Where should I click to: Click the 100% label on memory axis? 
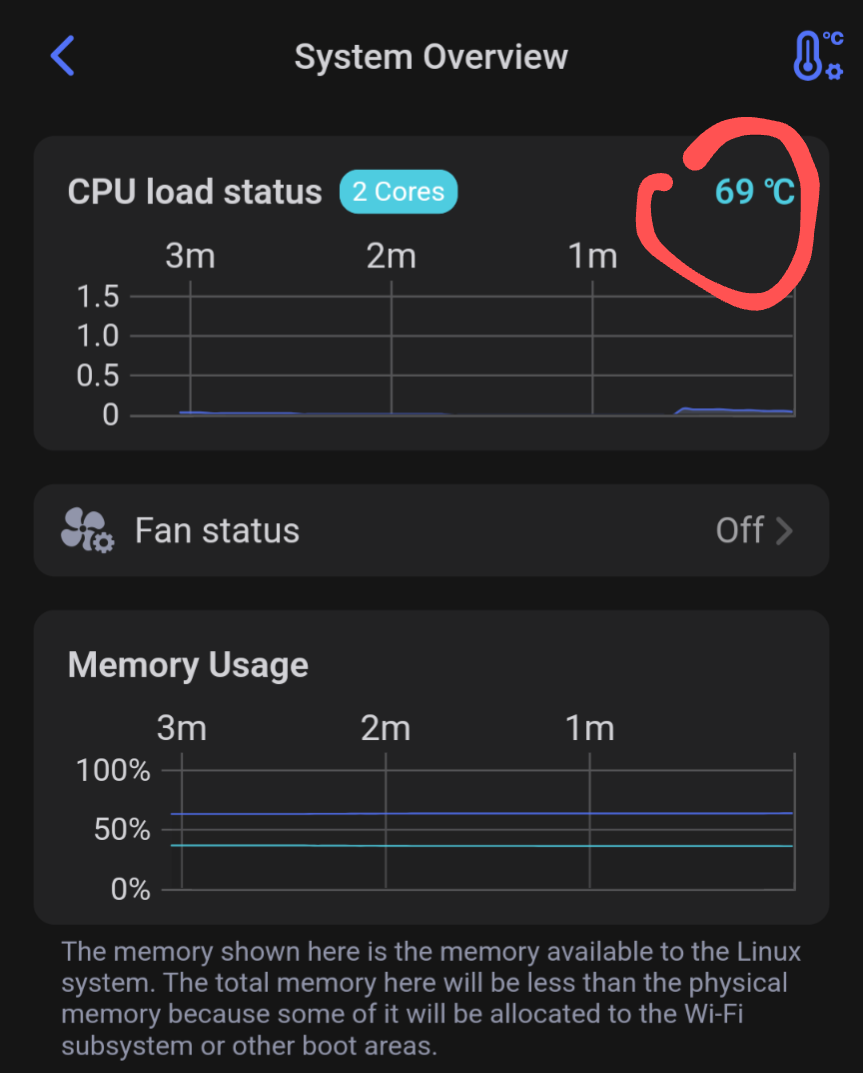point(113,771)
